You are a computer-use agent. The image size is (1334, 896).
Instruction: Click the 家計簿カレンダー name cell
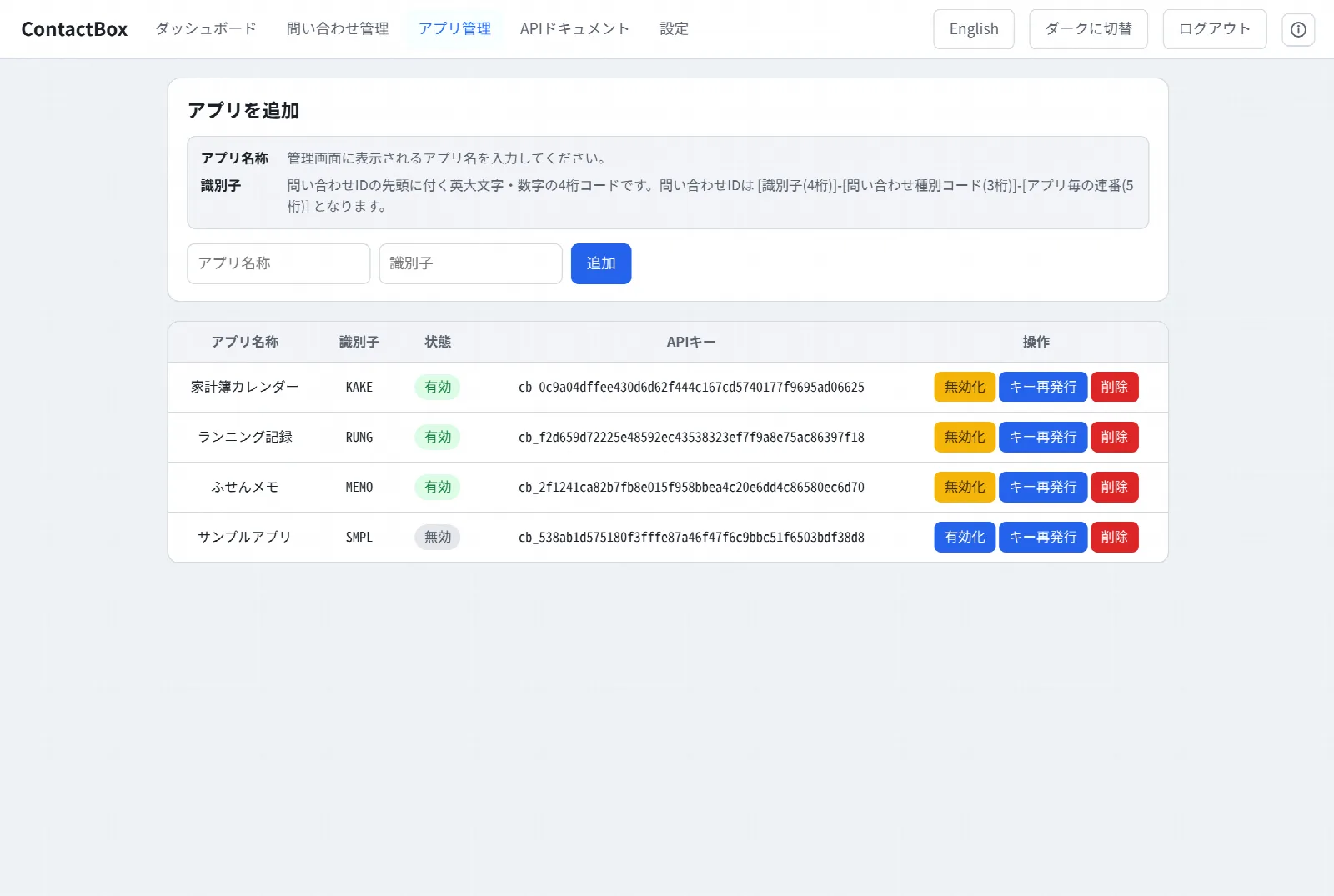pyautogui.click(x=244, y=387)
